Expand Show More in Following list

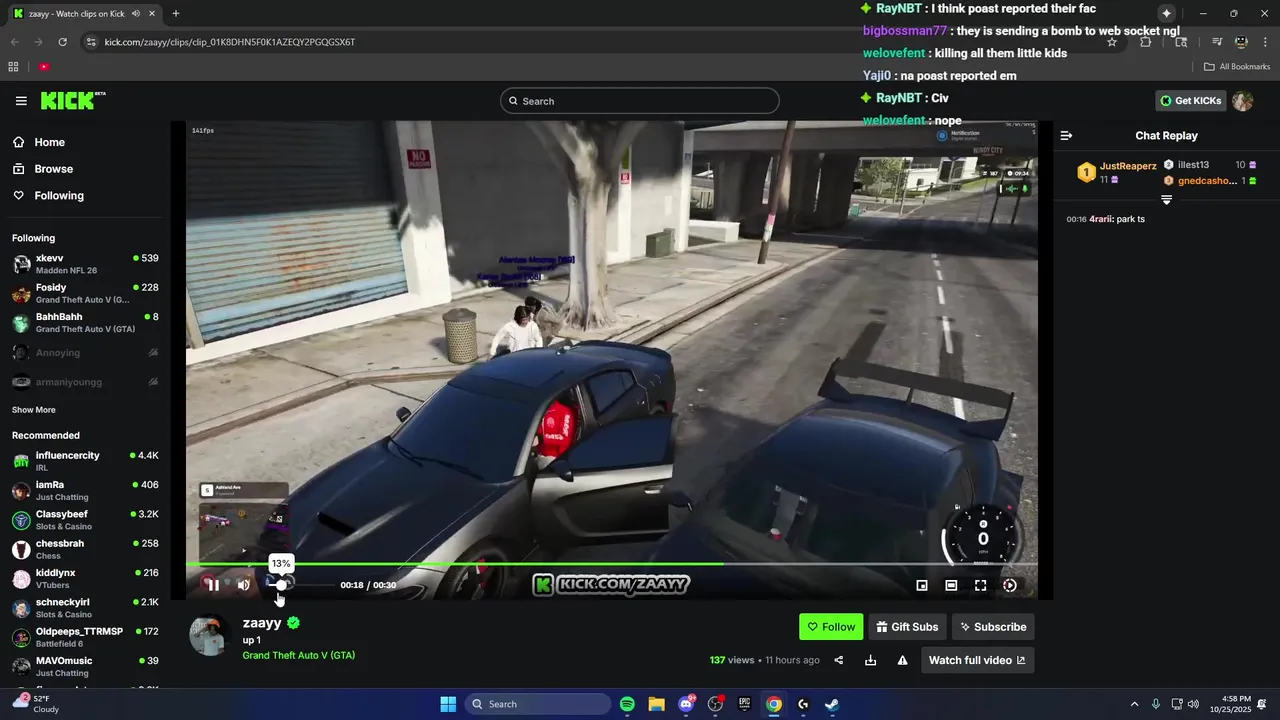click(x=34, y=410)
